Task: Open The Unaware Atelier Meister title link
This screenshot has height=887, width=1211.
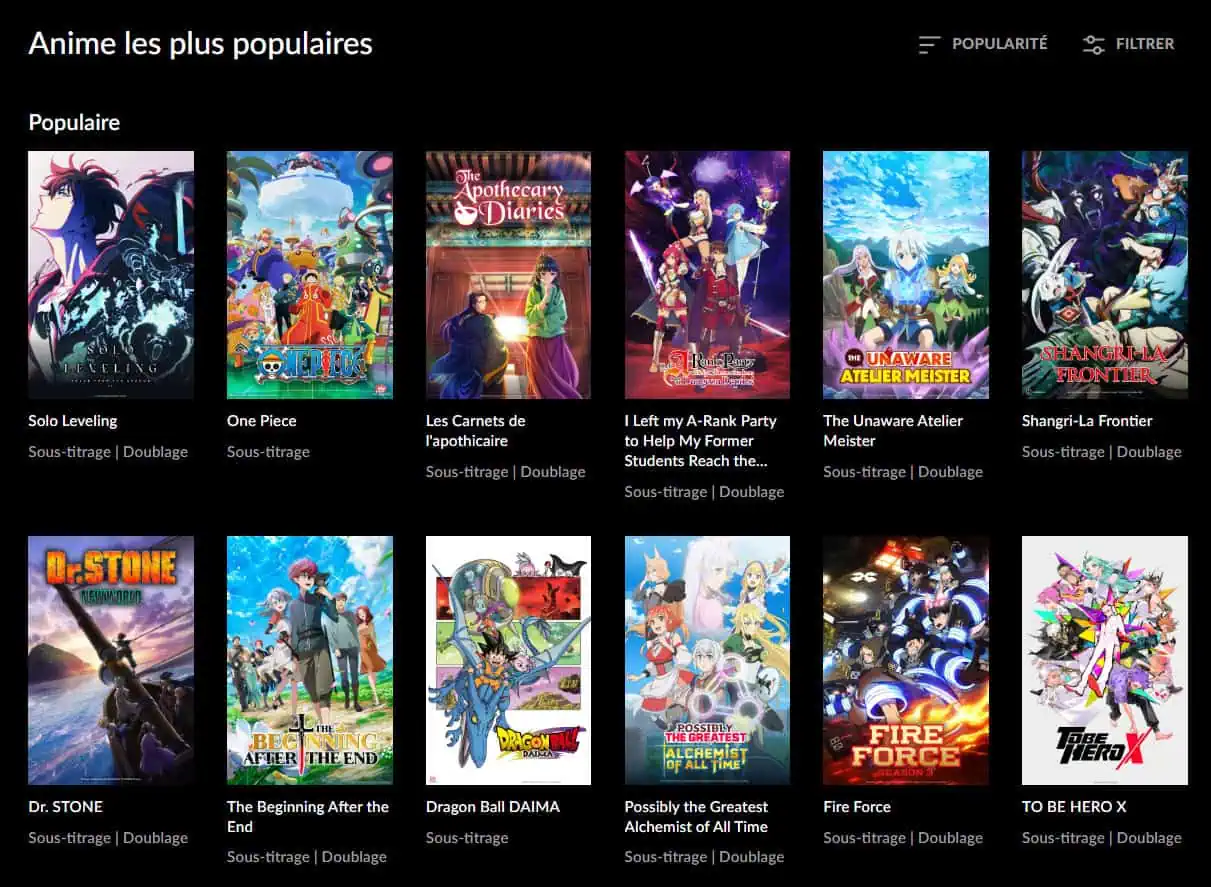Action: 893,431
